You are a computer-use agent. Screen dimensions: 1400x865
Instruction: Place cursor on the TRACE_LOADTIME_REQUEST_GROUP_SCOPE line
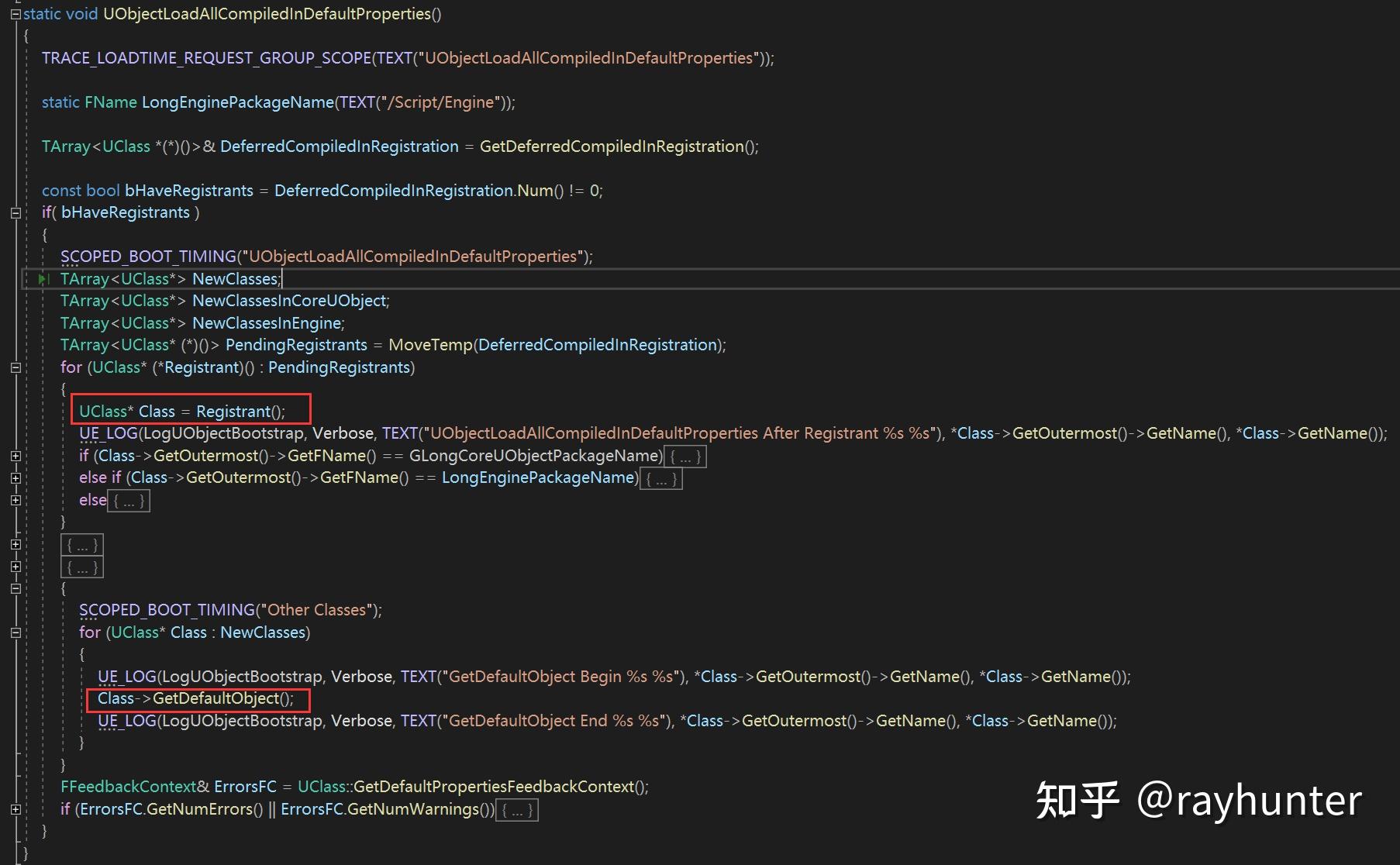point(403,57)
